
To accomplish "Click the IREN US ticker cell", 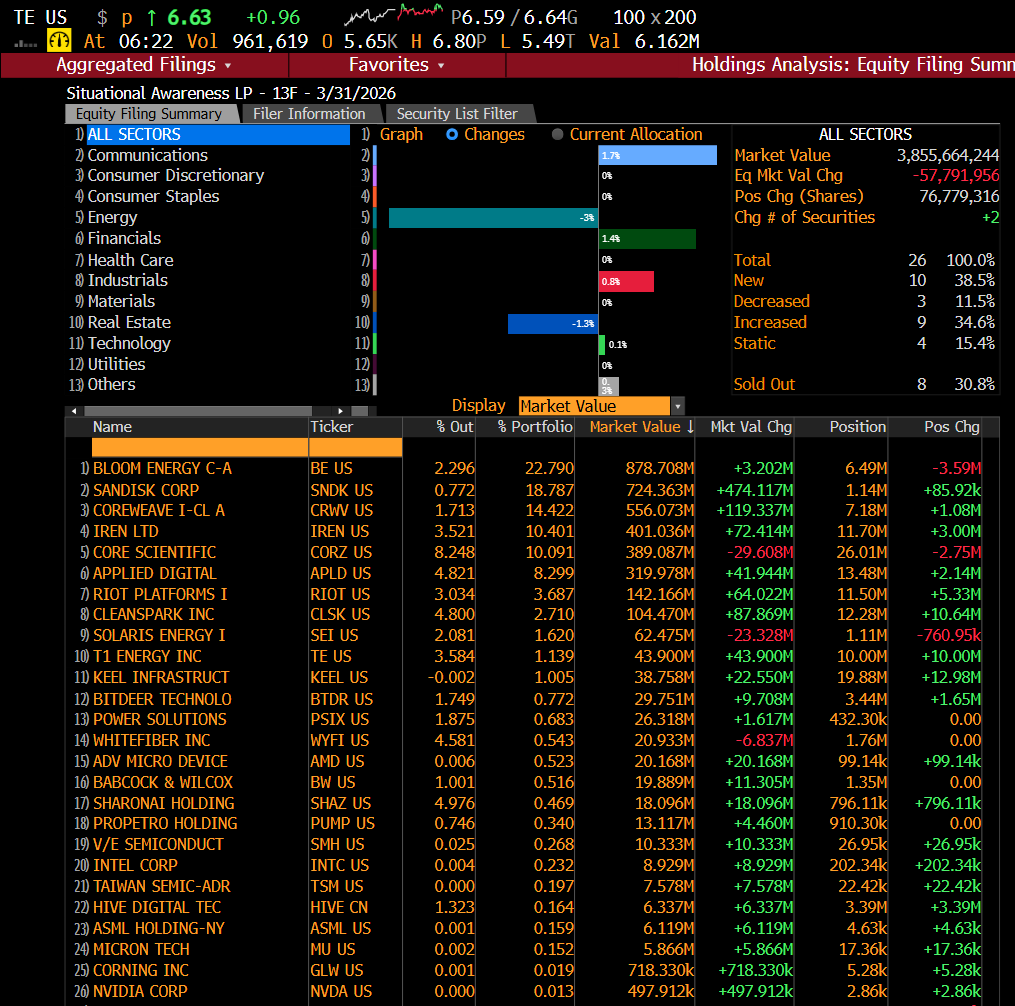I will 339,531.
